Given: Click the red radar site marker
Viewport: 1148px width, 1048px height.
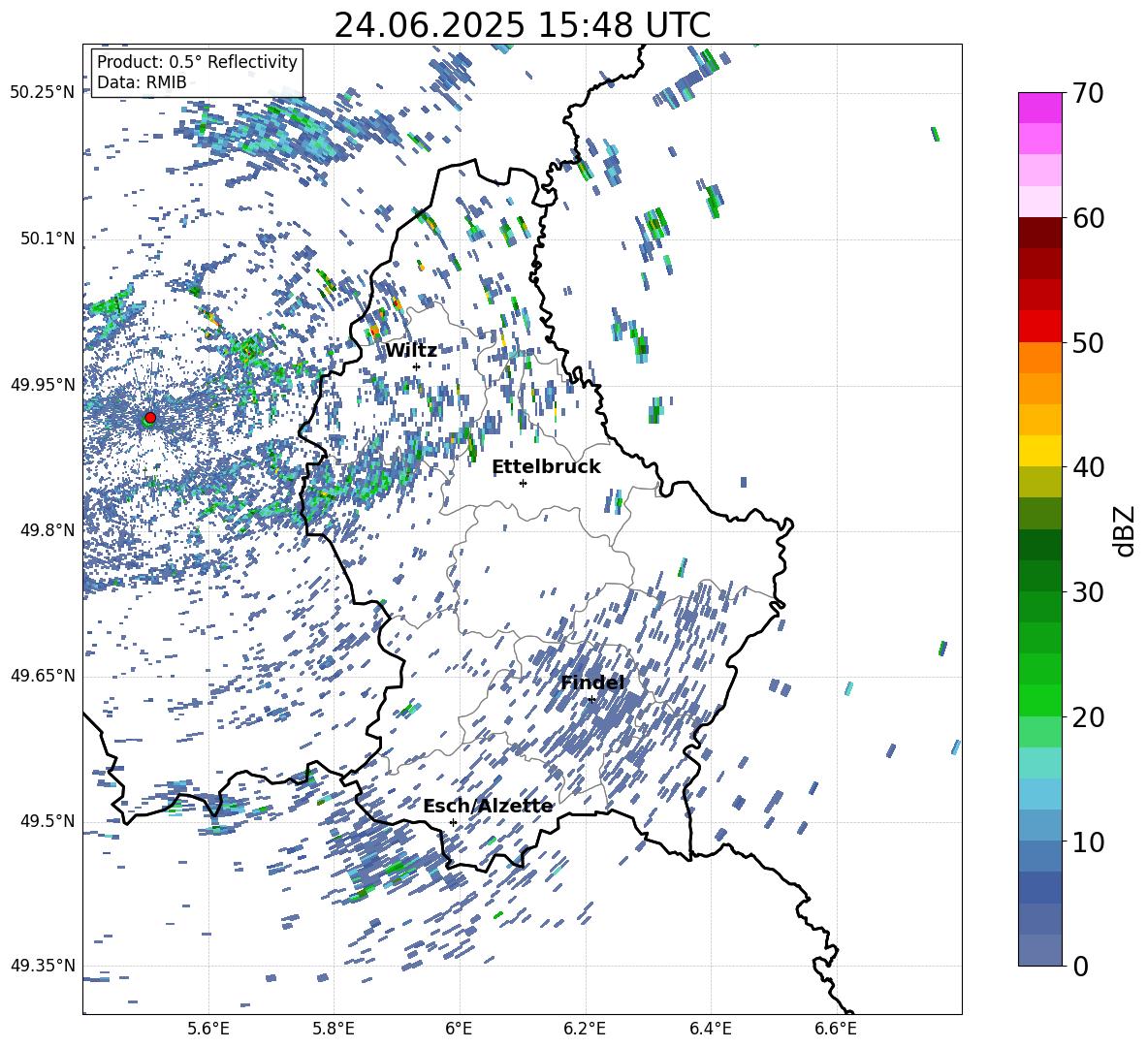Looking at the screenshot, I should coord(150,418).
